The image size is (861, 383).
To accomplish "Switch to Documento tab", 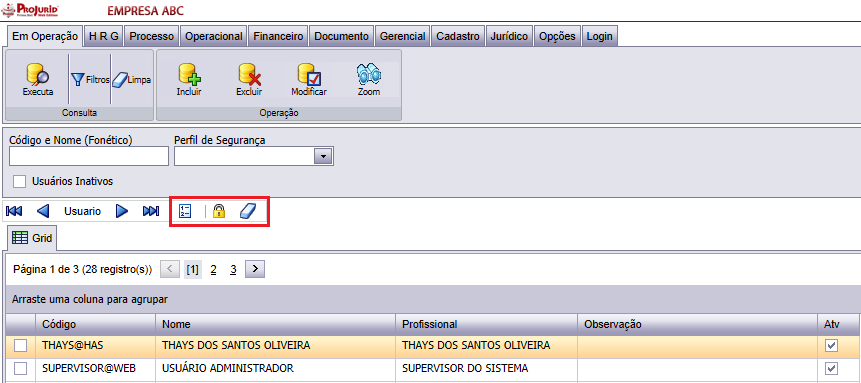I will 342,36.
